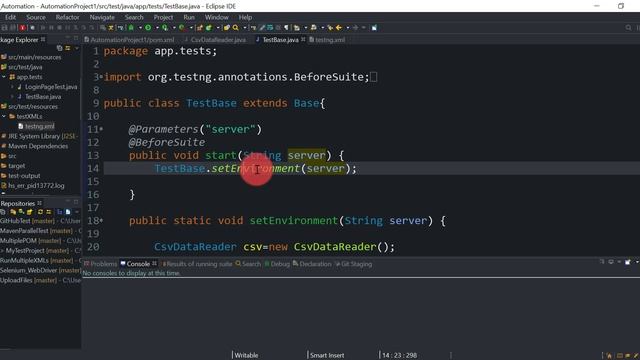Click Clone a Git repository icon in Repositories
This screenshot has width=640, height=360.
(x=21, y=212)
